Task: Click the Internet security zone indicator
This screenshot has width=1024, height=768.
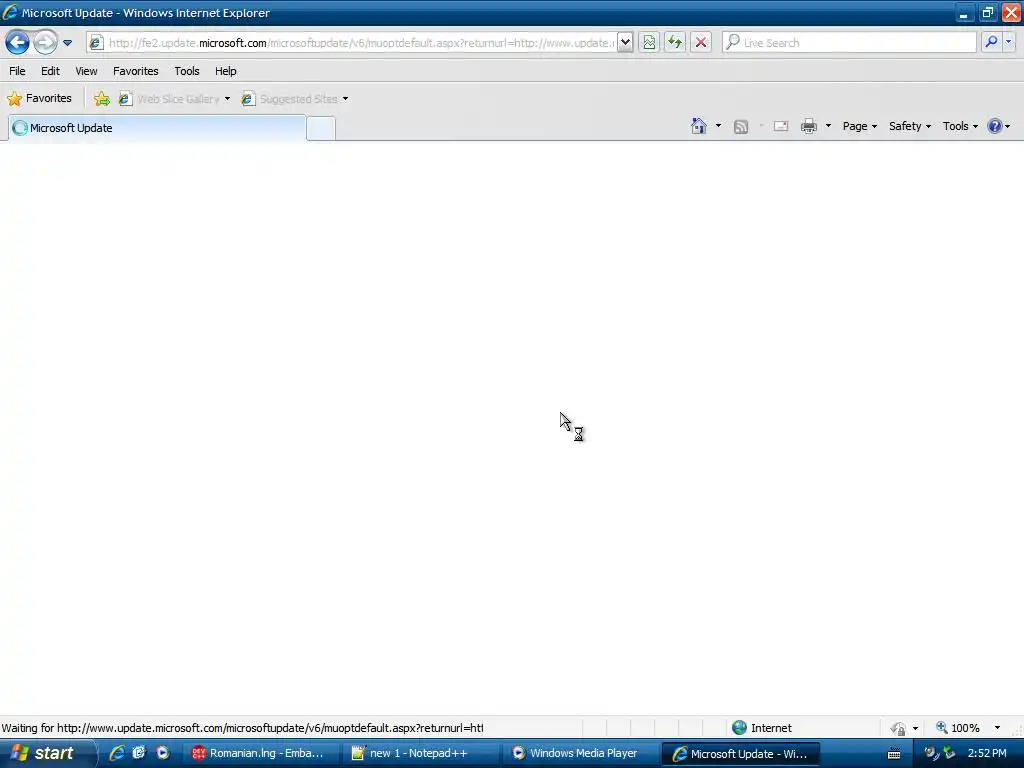Action: (762, 728)
